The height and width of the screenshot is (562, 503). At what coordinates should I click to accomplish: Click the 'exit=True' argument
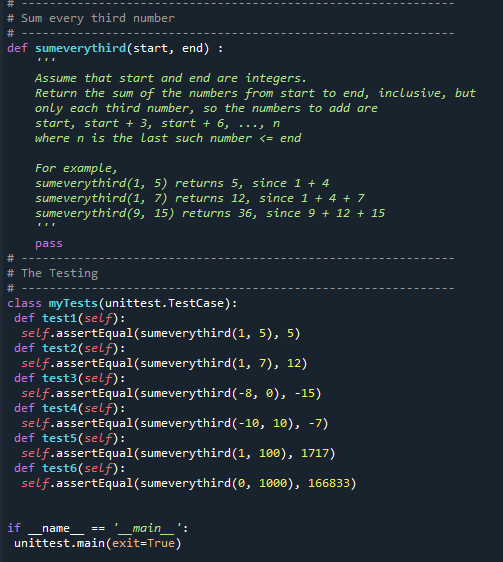point(143,543)
